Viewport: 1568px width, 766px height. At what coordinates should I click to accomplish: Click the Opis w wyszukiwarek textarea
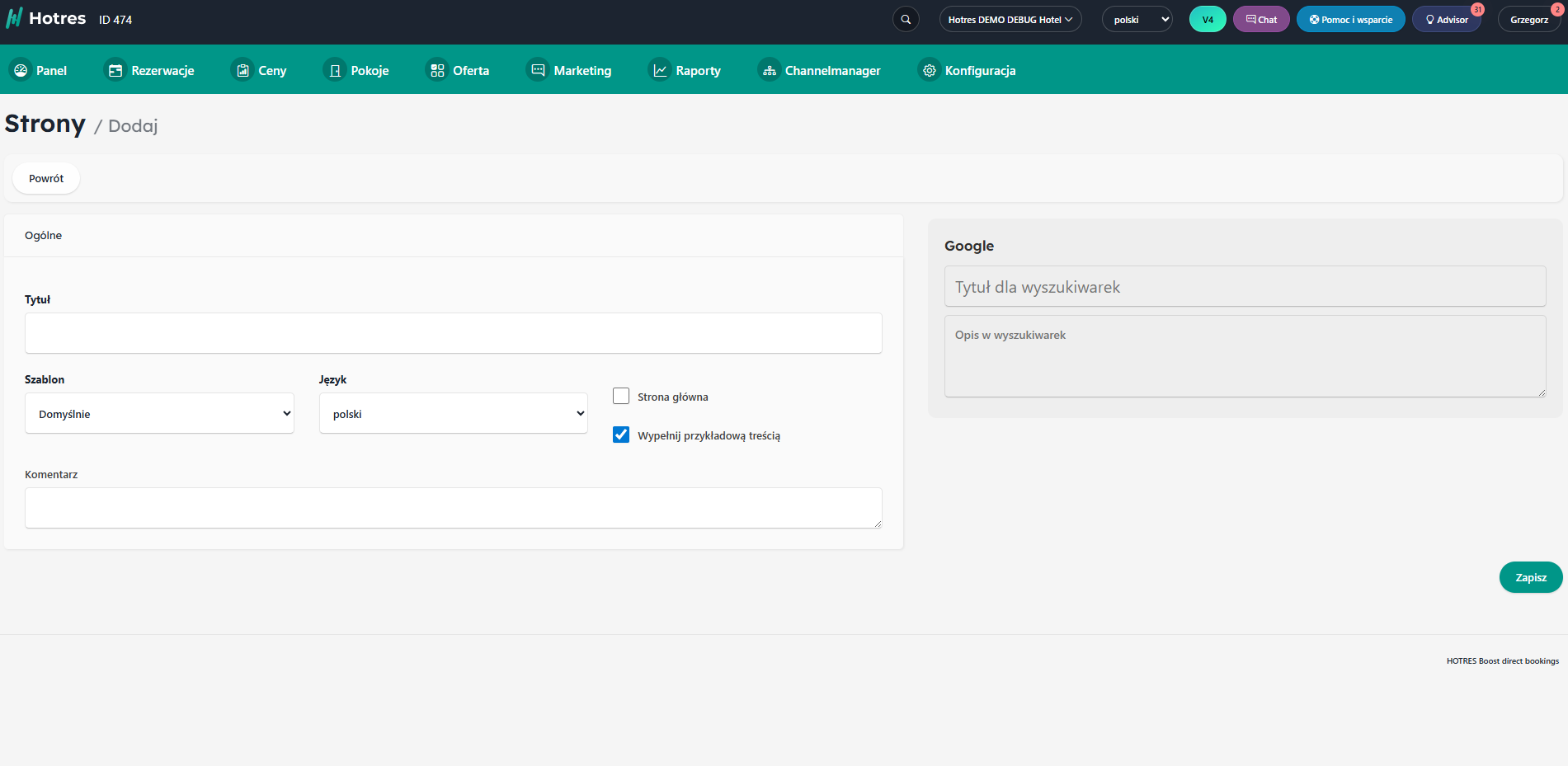pos(1244,356)
